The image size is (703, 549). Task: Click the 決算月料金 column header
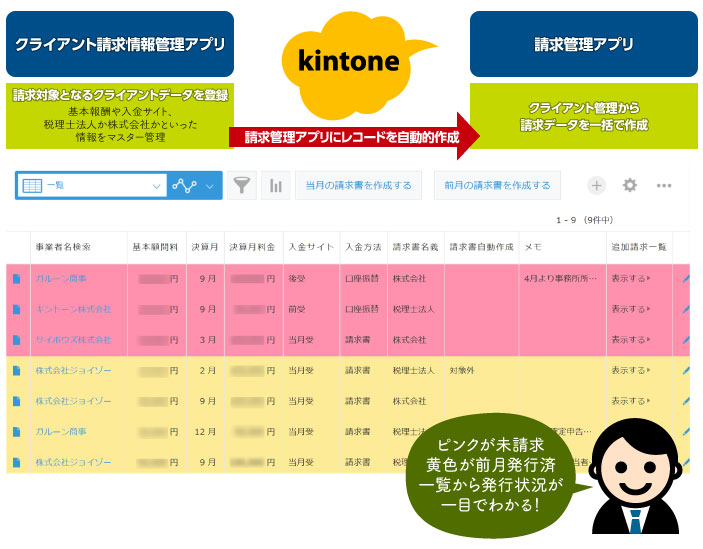pyautogui.click(x=252, y=247)
